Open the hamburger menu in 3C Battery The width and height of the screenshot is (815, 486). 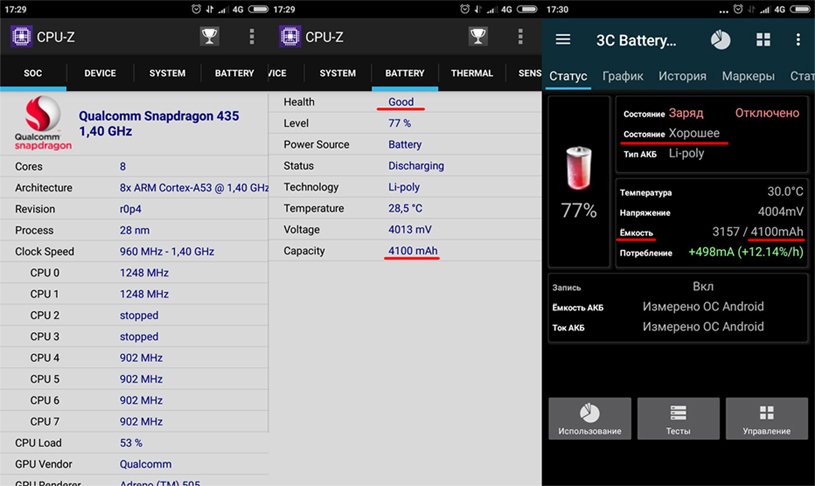(x=563, y=40)
